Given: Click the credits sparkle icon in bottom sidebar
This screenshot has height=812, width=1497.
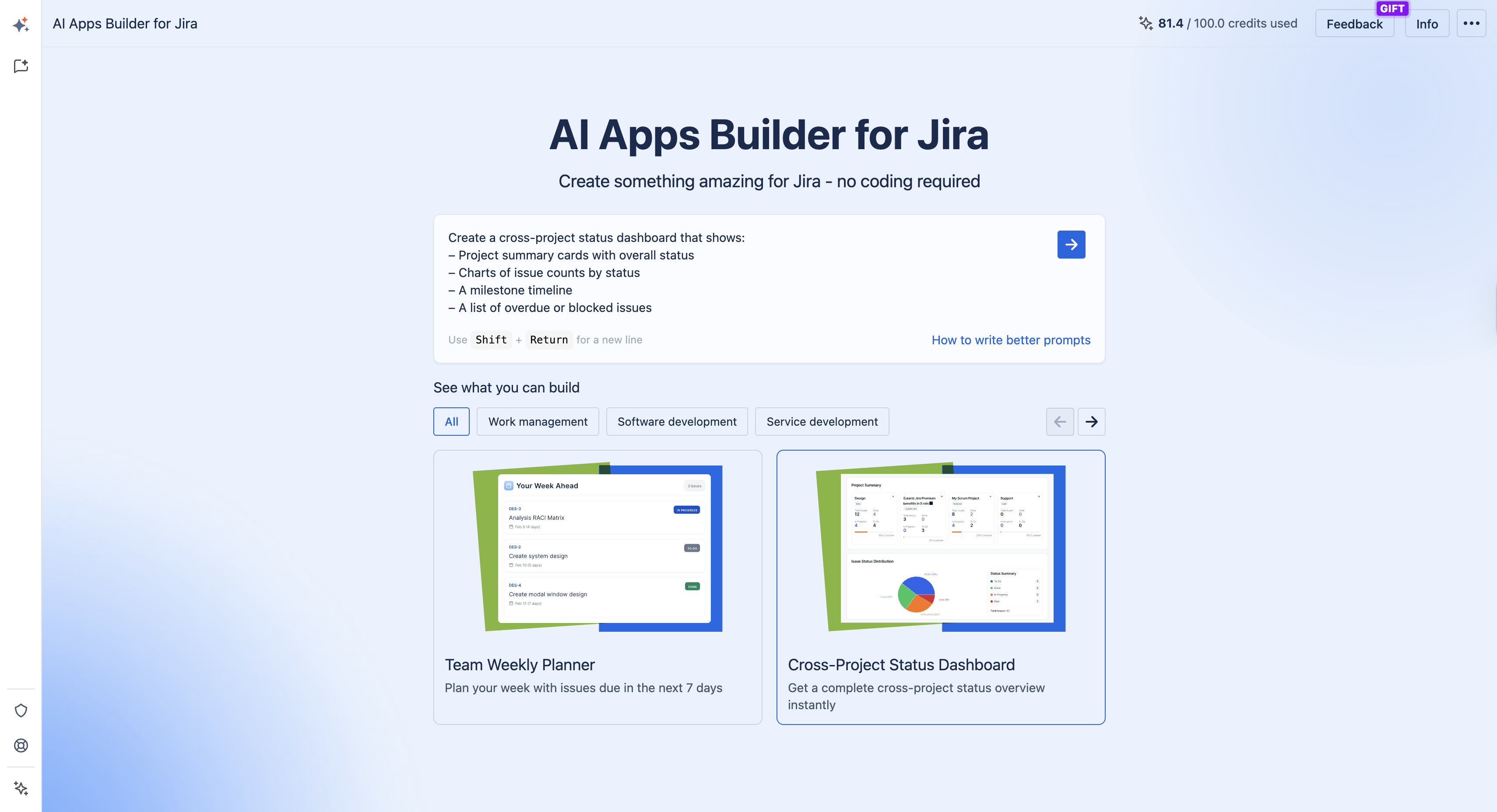Looking at the screenshot, I should [x=21, y=788].
